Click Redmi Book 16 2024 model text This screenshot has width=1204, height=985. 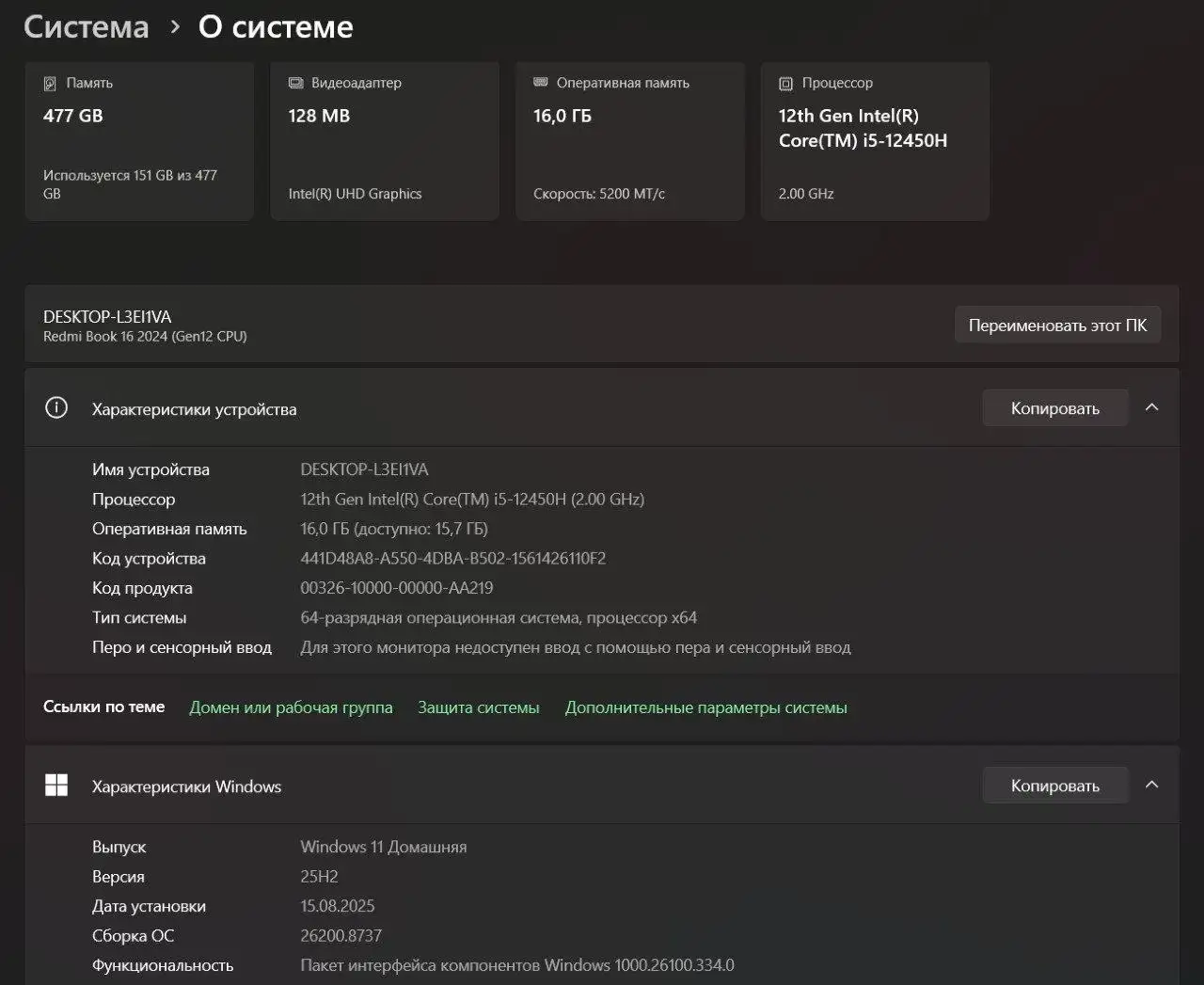click(x=145, y=337)
